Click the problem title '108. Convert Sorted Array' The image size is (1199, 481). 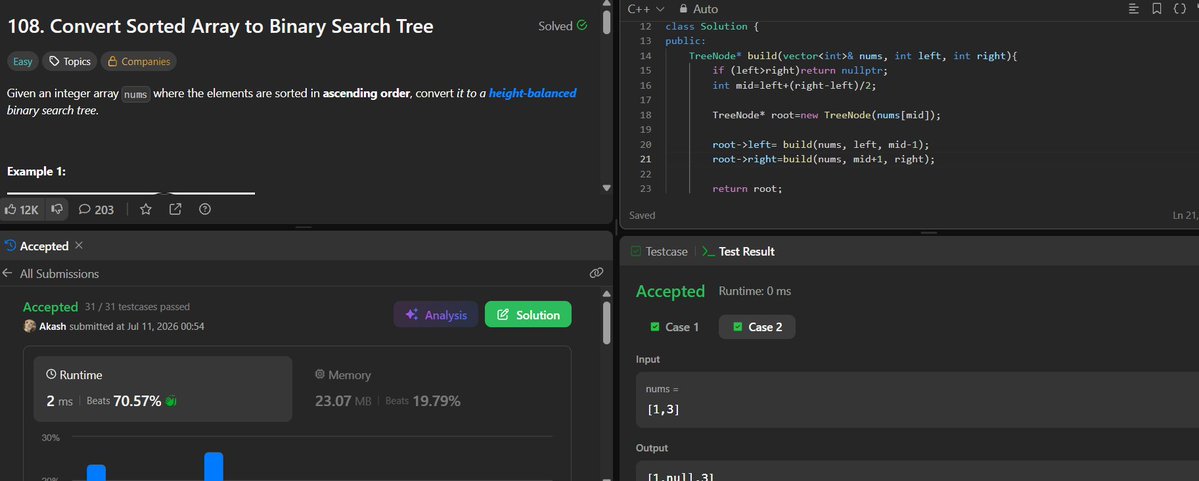pos(220,26)
